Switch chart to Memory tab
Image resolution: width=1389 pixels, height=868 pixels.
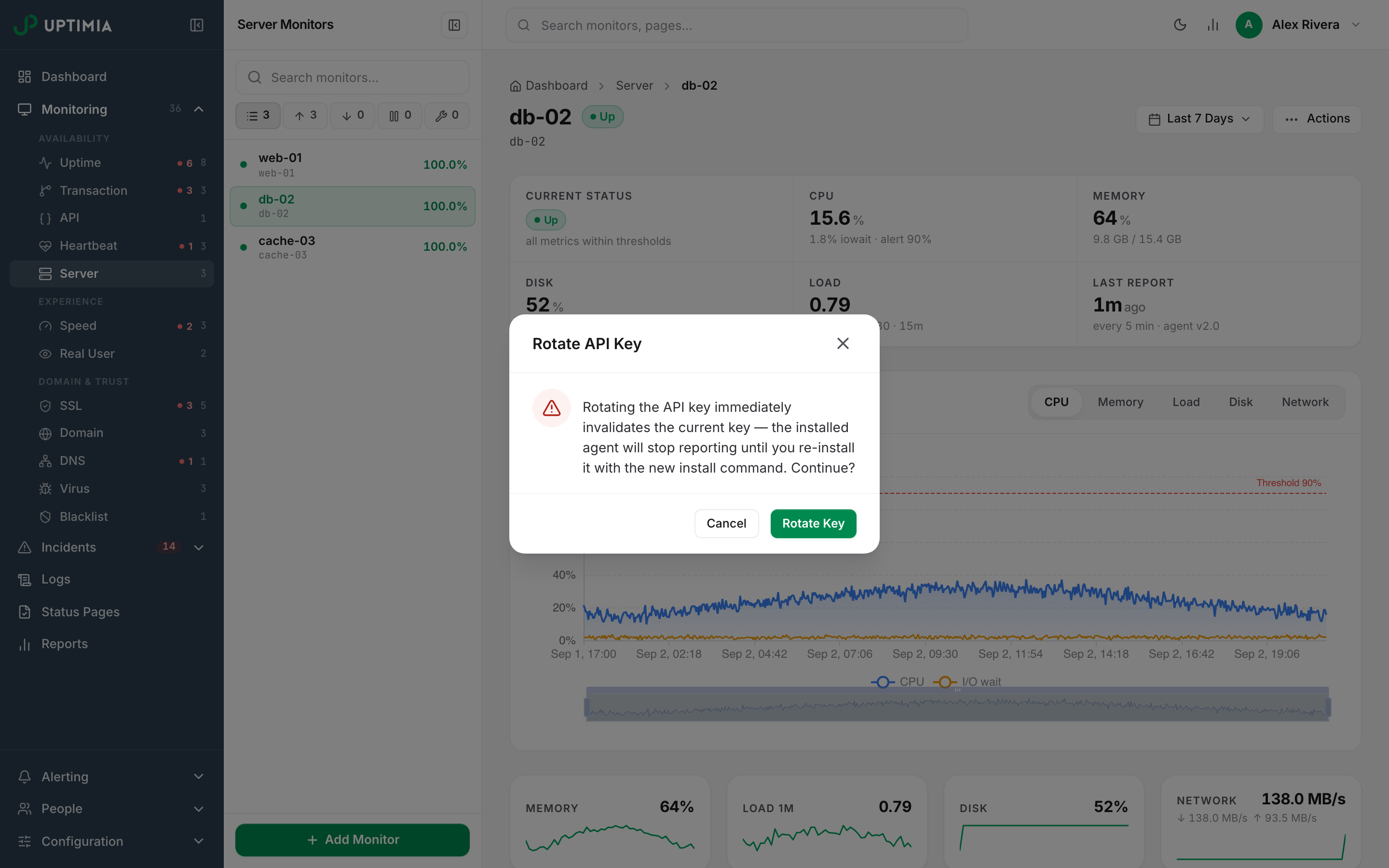(x=1120, y=402)
